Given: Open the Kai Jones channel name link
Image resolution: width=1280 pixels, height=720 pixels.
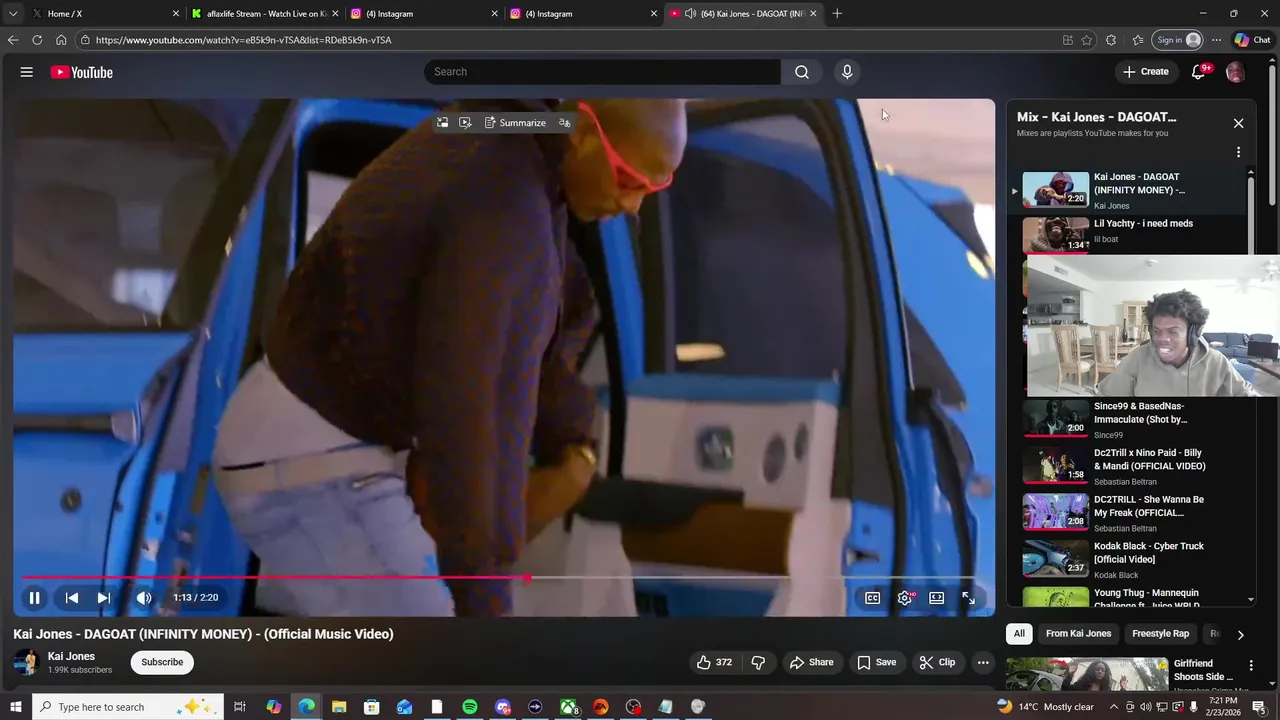Looking at the screenshot, I should pos(71,656).
